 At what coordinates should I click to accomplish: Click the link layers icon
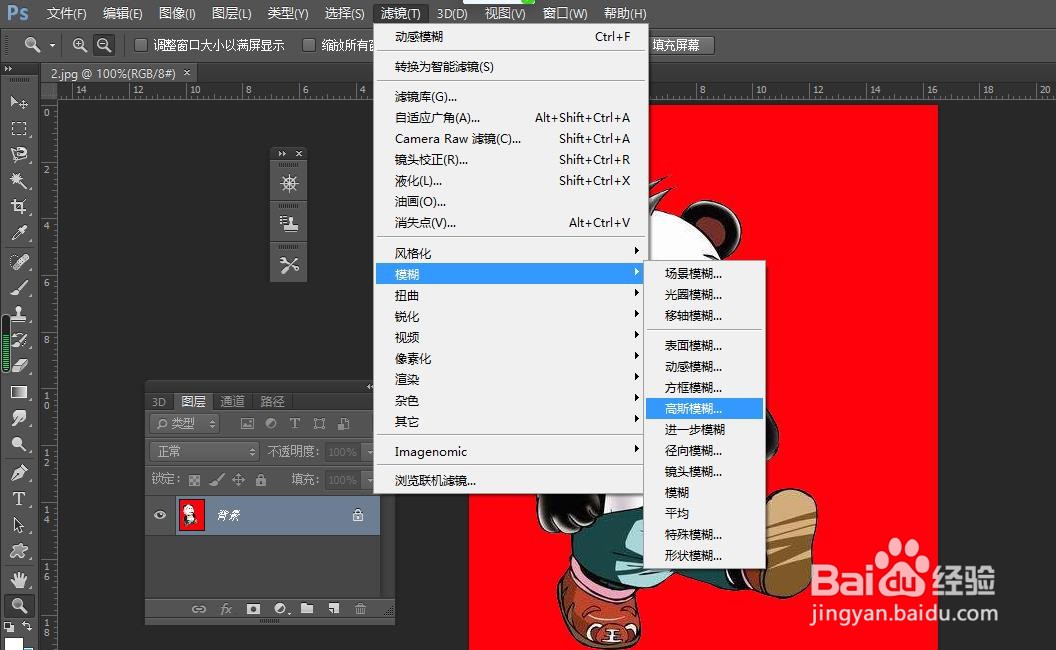point(199,609)
